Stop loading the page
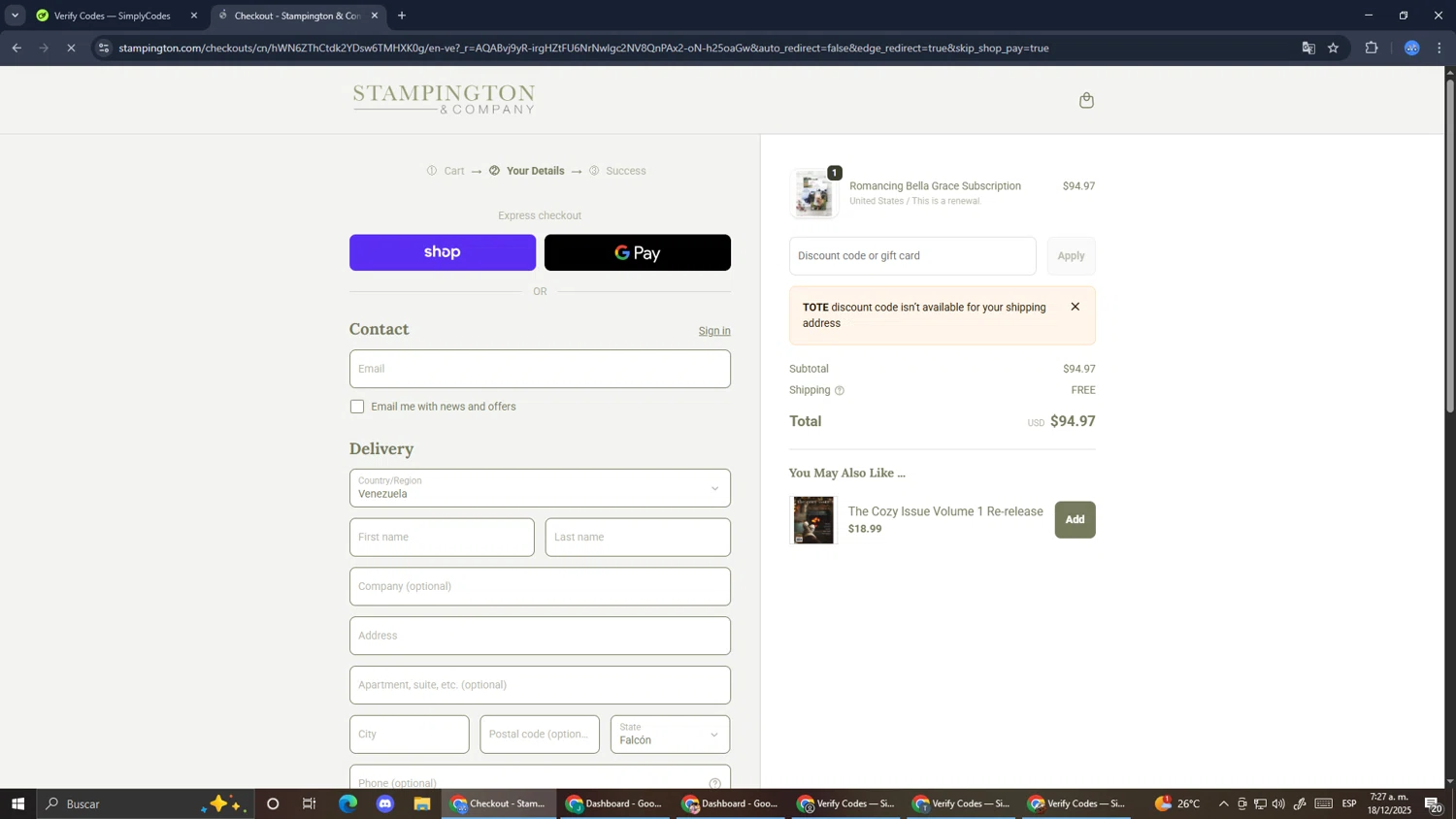 pos(71,49)
